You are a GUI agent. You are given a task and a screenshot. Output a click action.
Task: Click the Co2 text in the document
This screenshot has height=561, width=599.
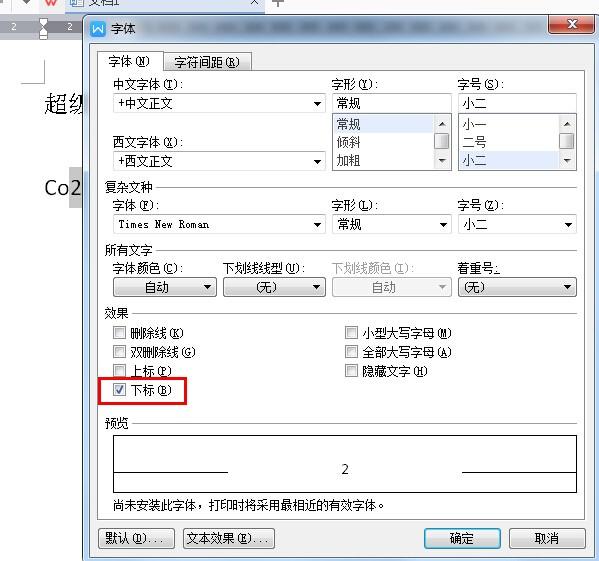point(63,188)
